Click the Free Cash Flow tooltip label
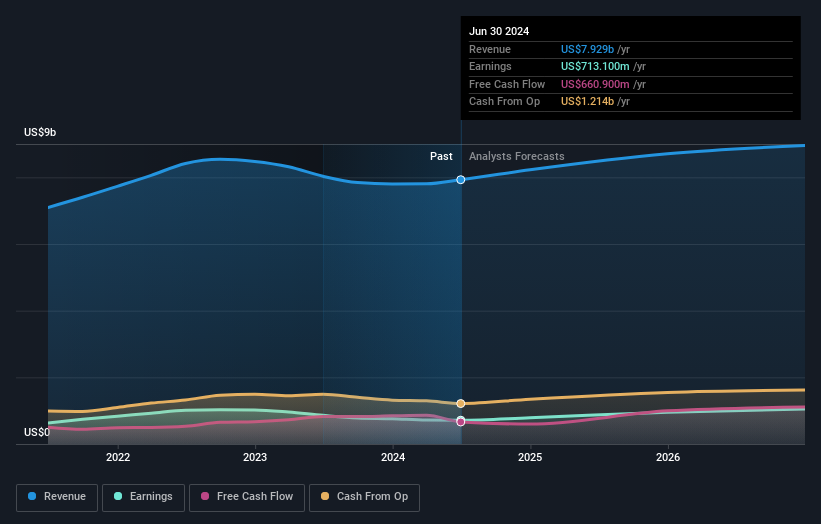Screen dimensions: 821x524 [x=507, y=84]
